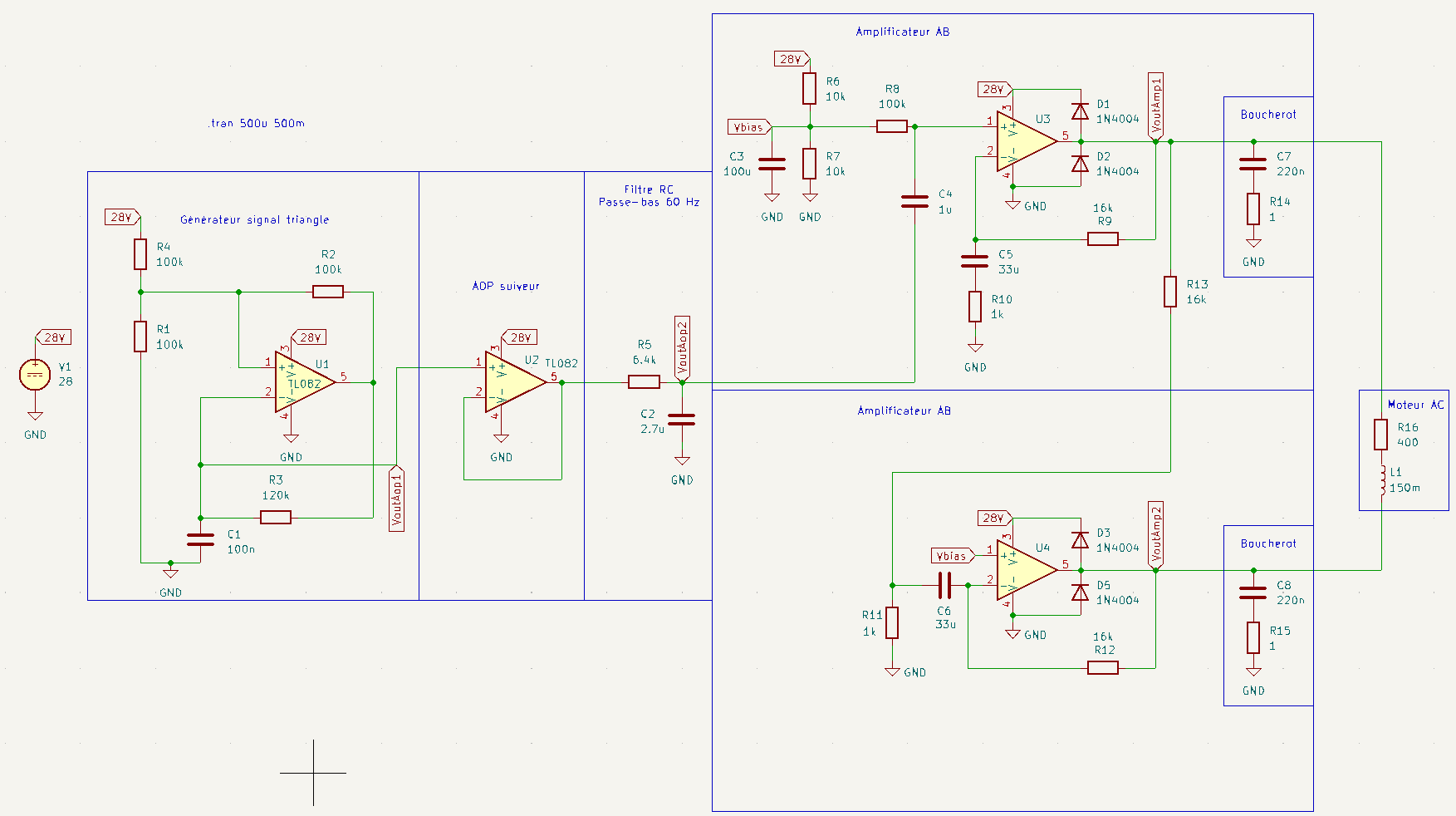Screen dimensions: 1456x816
Task: Select the "Passe-bas 60 Hz" text
Action: (650, 202)
